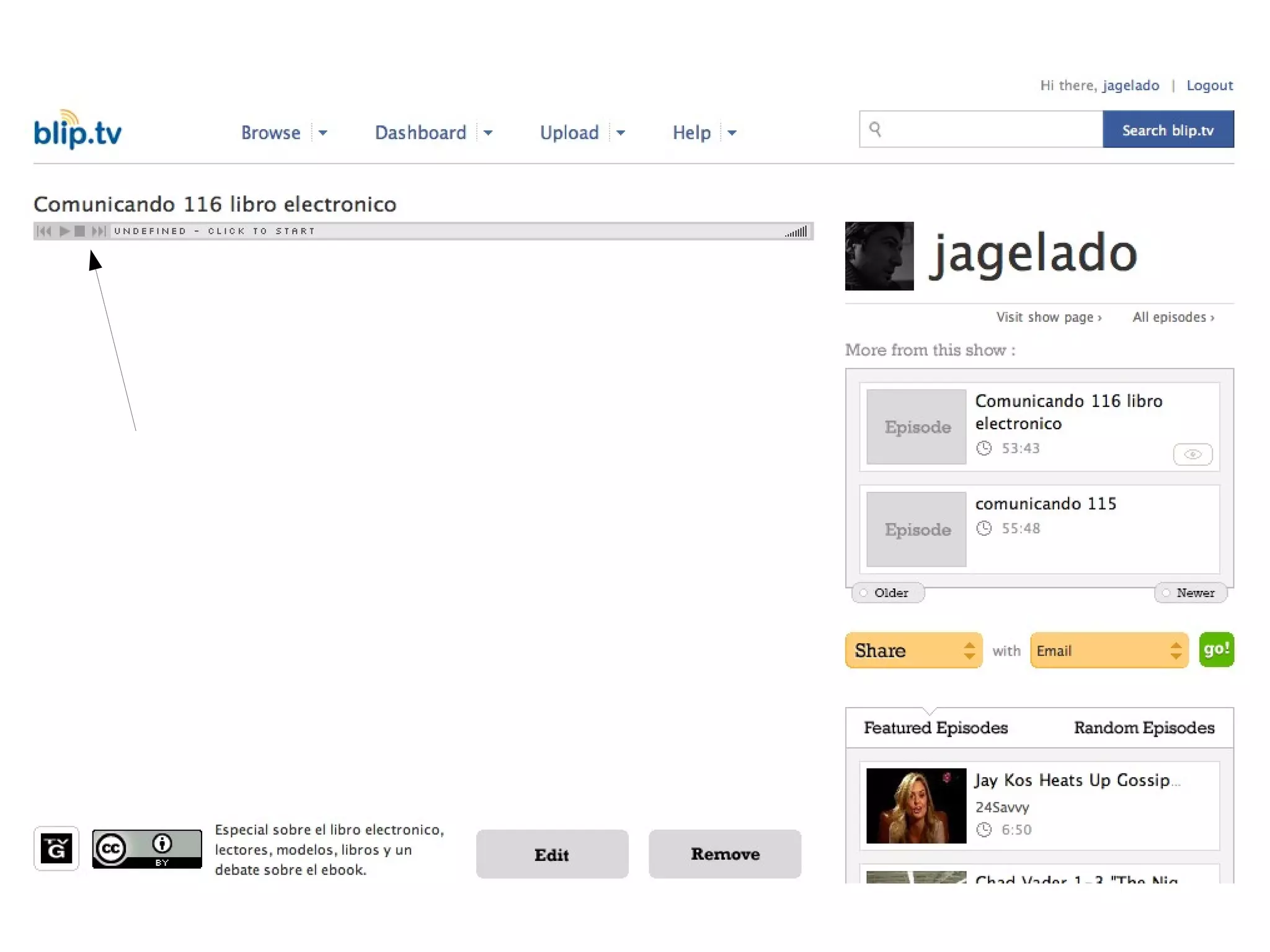Viewport: 1270px width, 952px height.
Task: Open the Share dropdown
Action: (913, 651)
